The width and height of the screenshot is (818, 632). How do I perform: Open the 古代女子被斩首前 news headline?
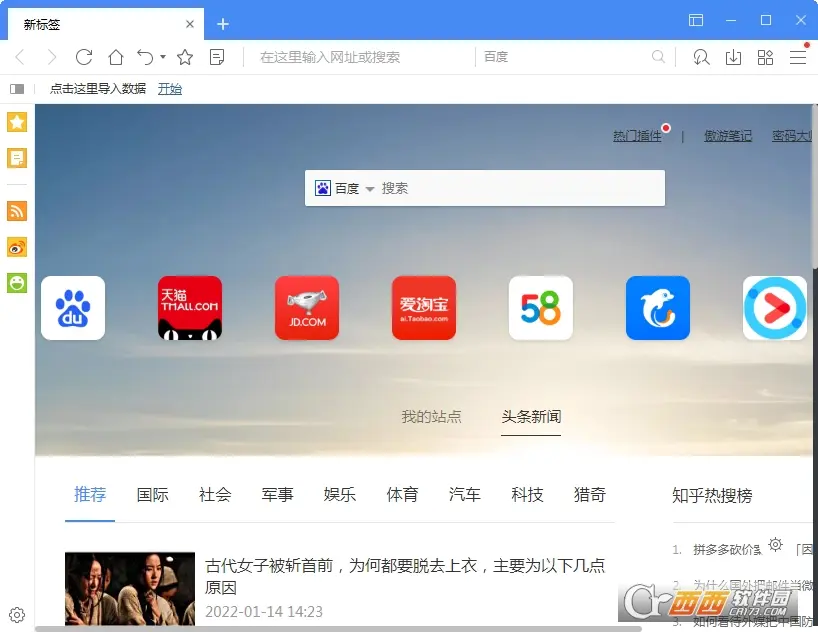405,576
